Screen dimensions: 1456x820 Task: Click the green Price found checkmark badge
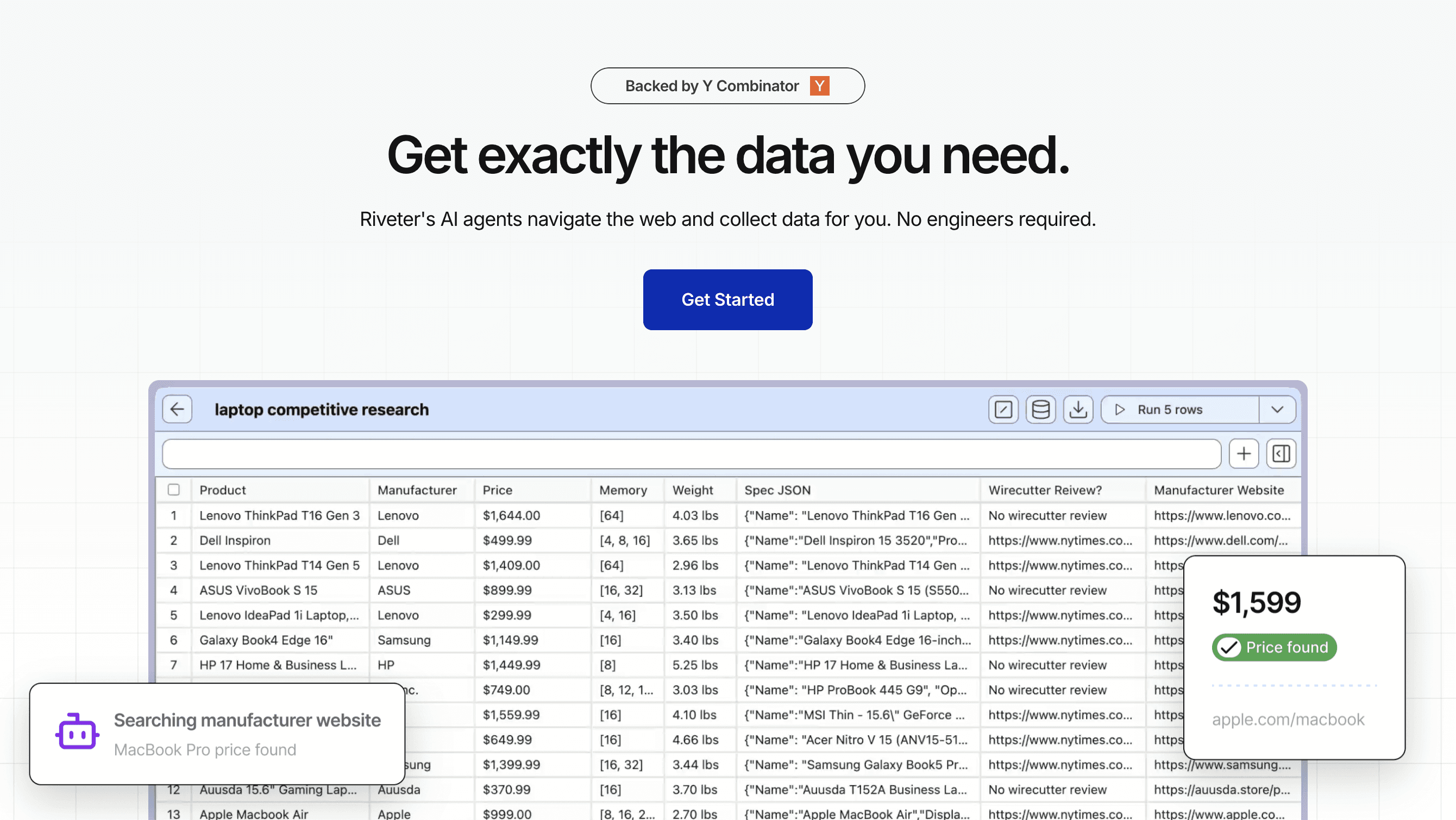(1274, 647)
